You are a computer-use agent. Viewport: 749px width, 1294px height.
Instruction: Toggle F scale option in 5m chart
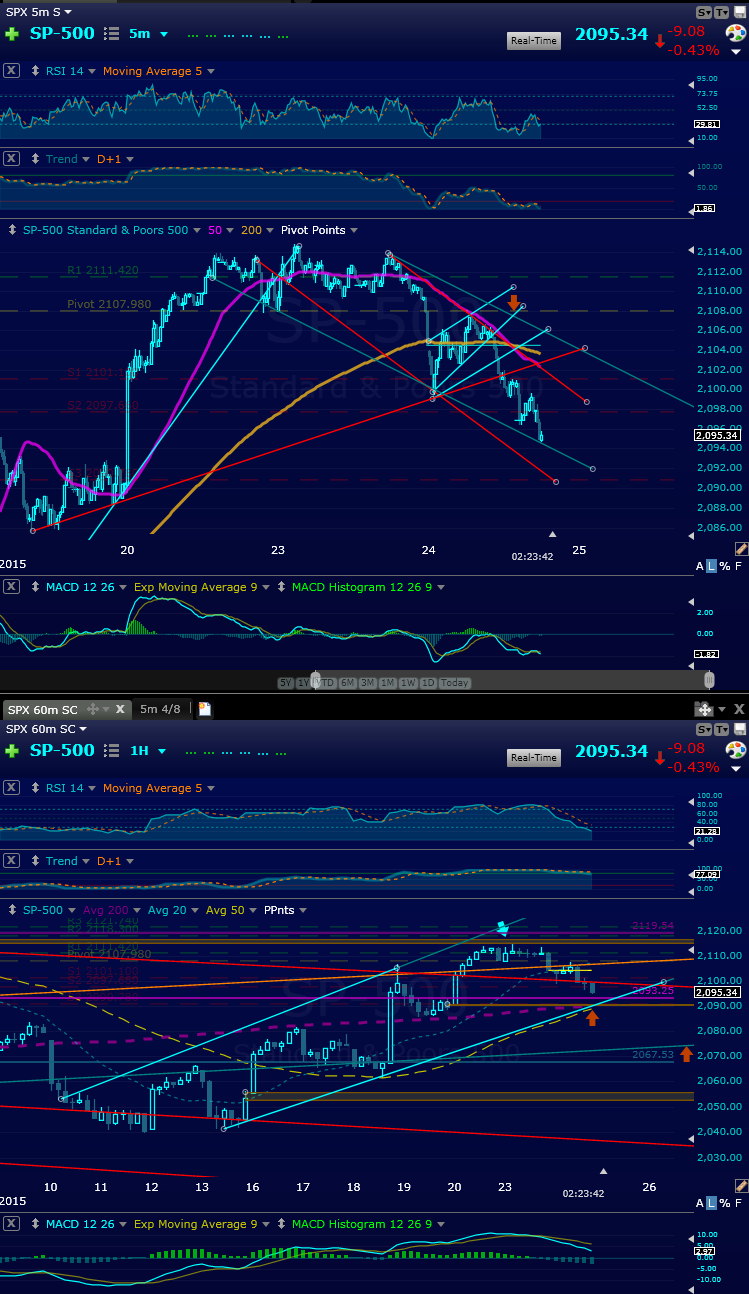click(x=740, y=566)
